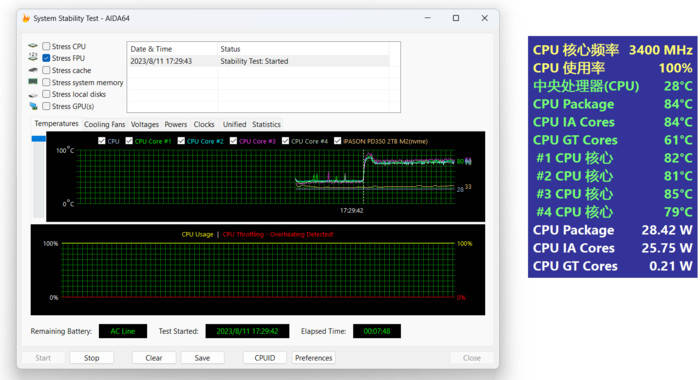Click the greyed Start button

click(43, 358)
